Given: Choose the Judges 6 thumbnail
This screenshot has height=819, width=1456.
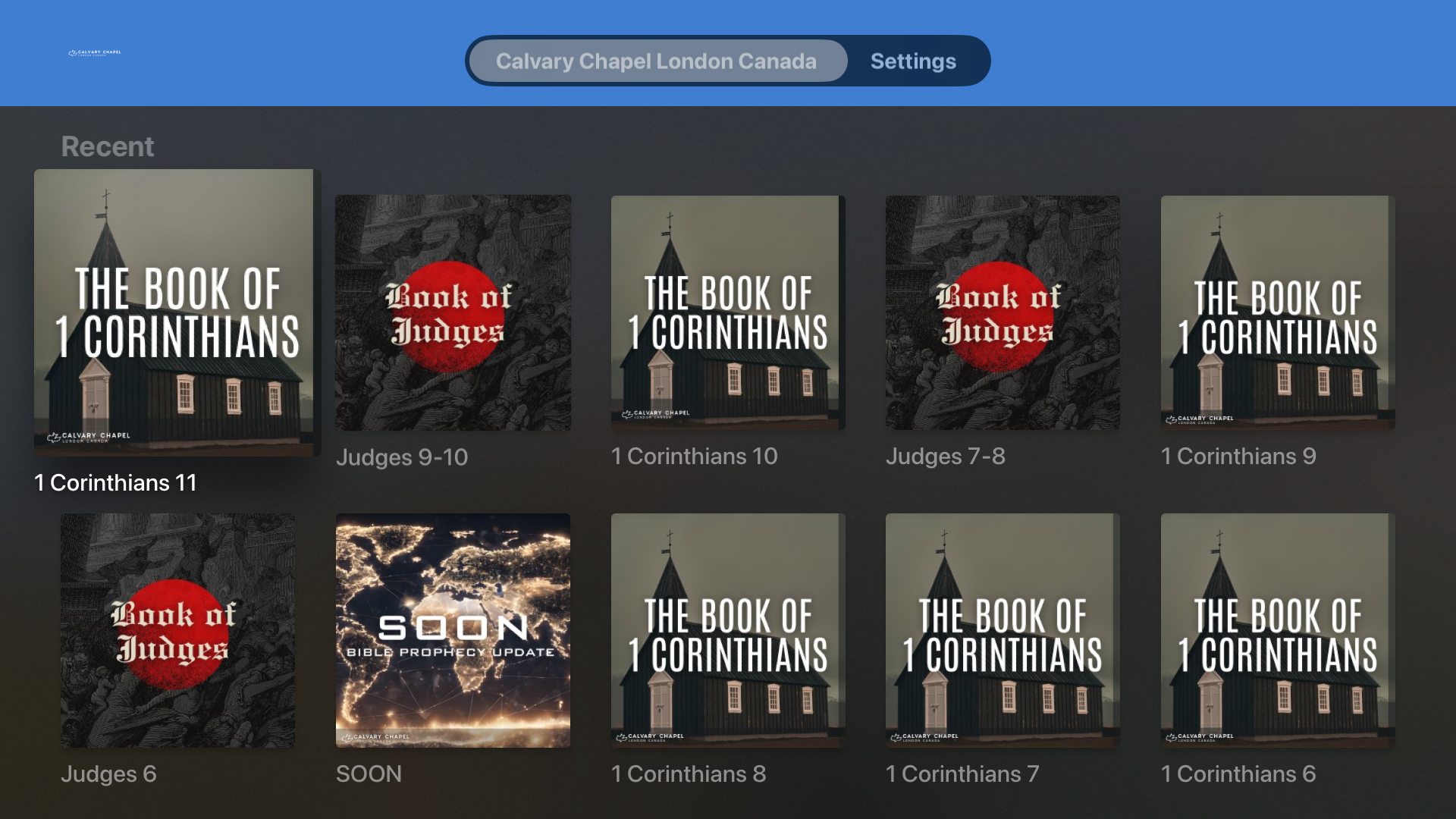Looking at the screenshot, I should [178, 630].
